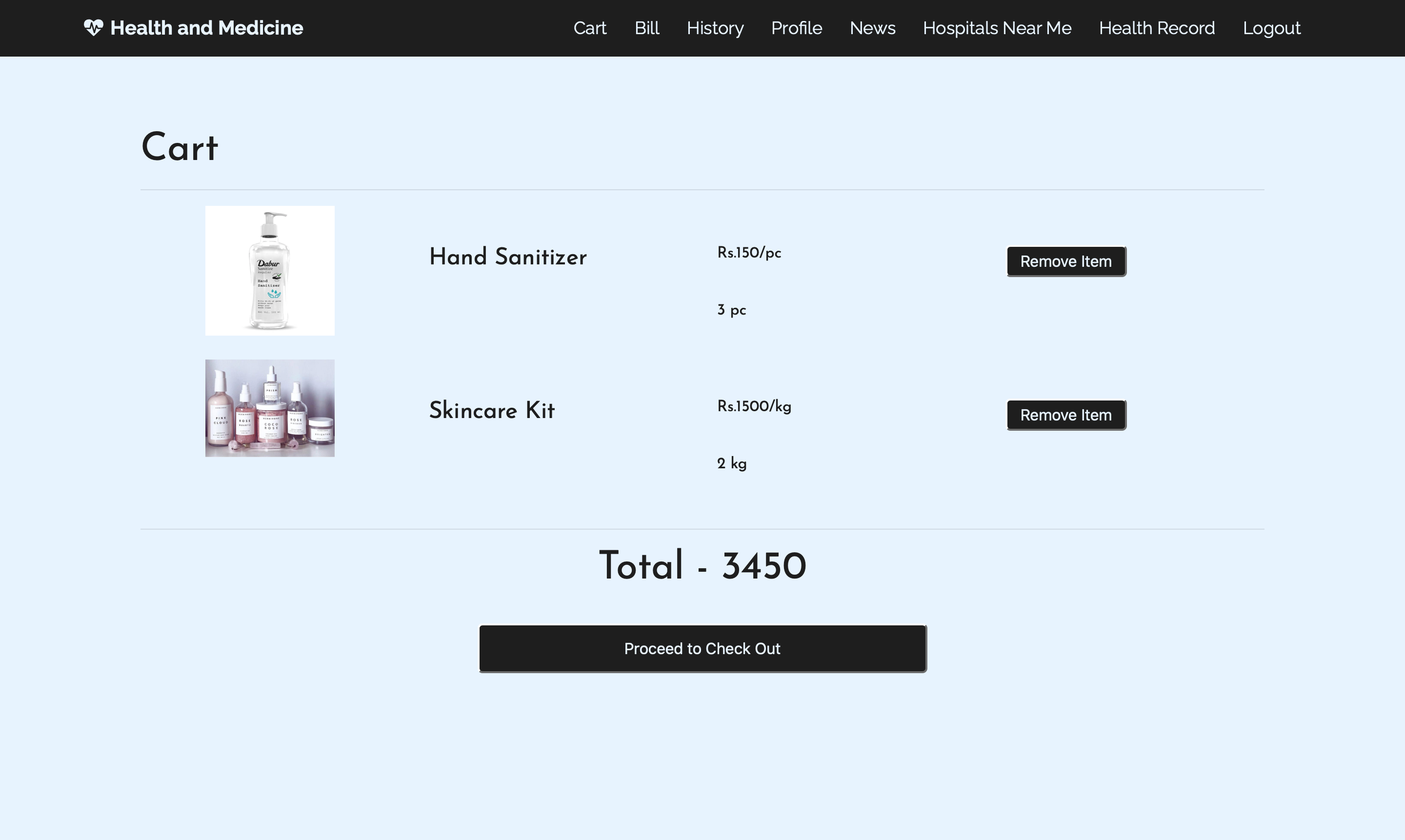Navigate to Profile in navbar
The height and width of the screenshot is (840, 1405).
[x=796, y=28]
